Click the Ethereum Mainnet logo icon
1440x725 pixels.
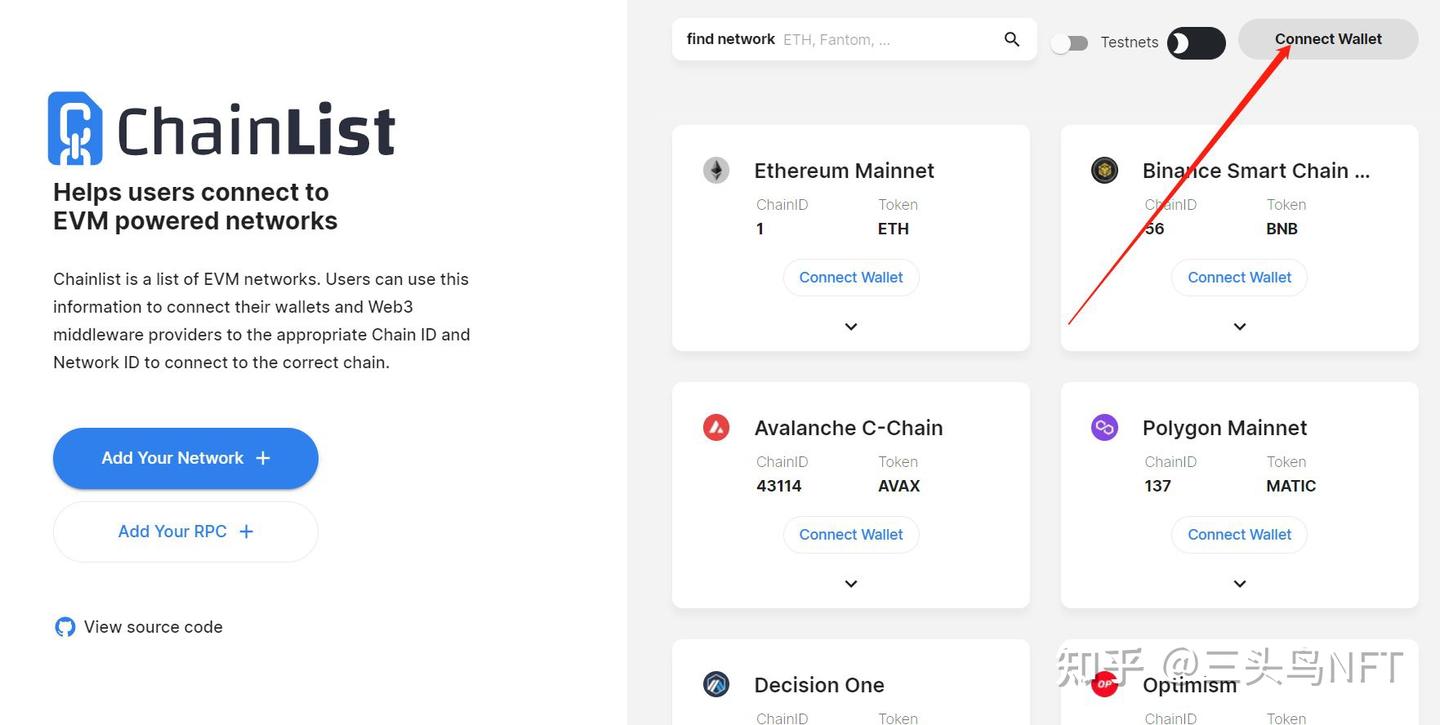coord(716,170)
